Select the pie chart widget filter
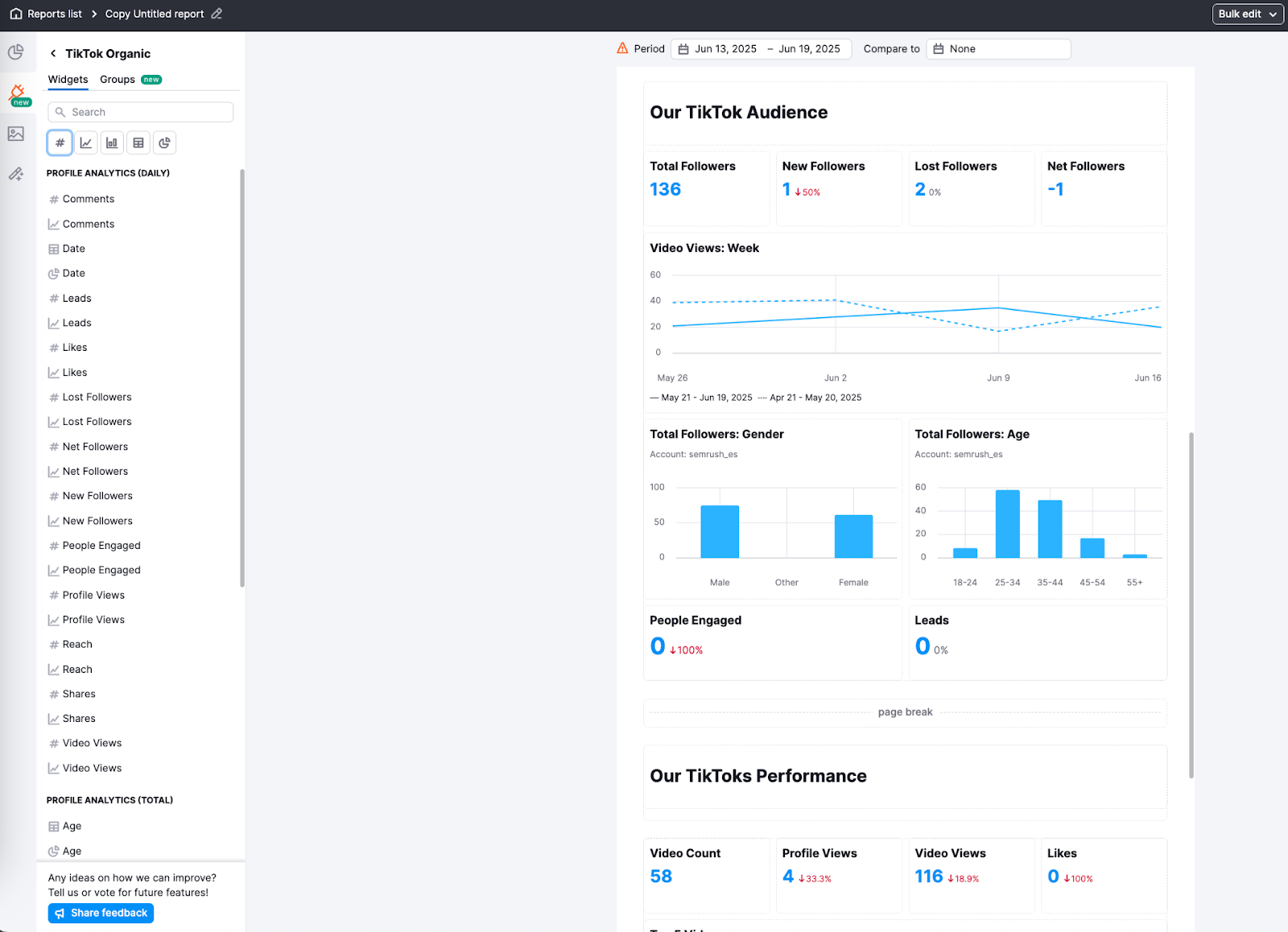 pyautogui.click(x=164, y=142)
